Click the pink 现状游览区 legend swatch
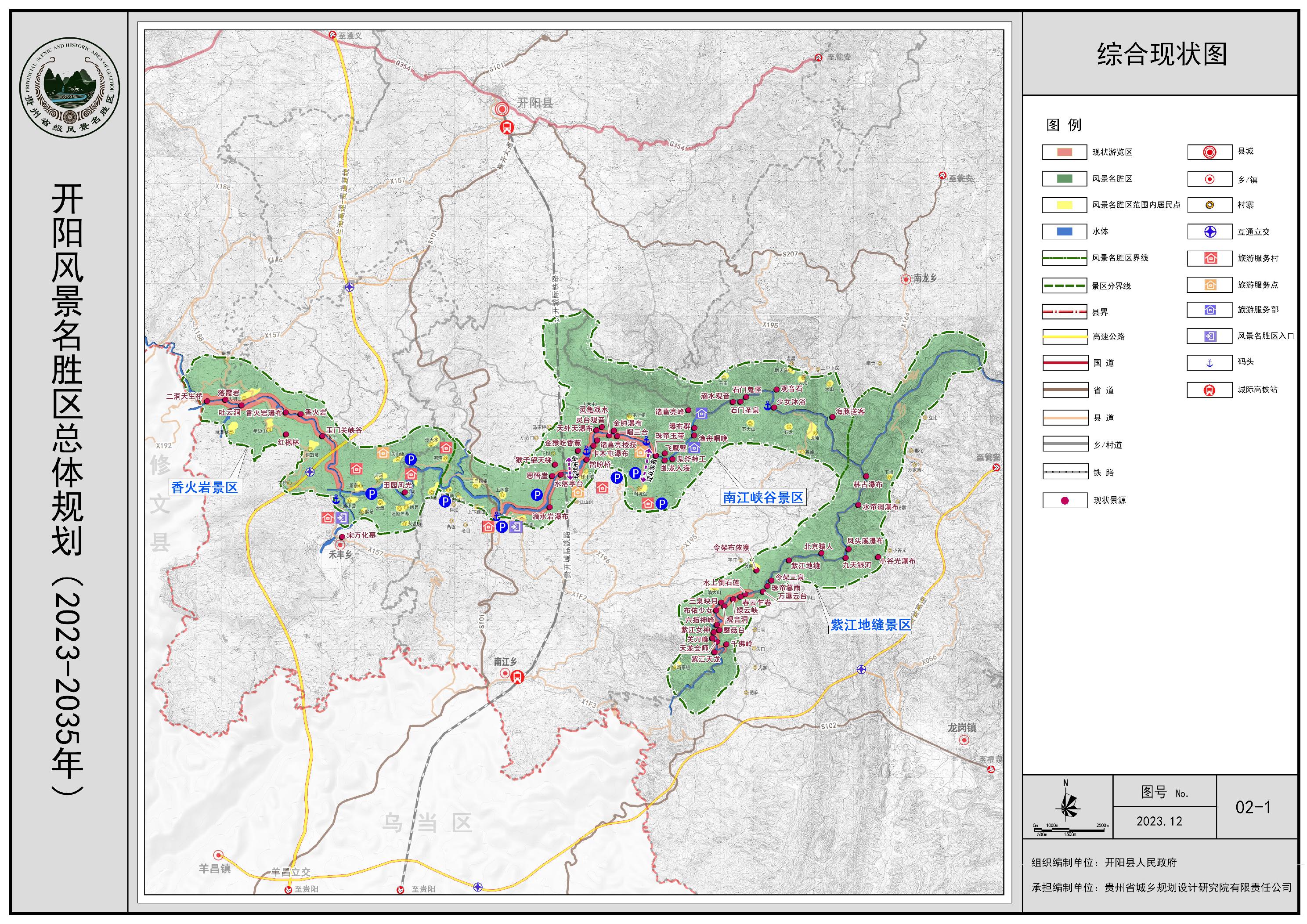The width and height of the screenshot is (1307, 924). [1064, 152]
